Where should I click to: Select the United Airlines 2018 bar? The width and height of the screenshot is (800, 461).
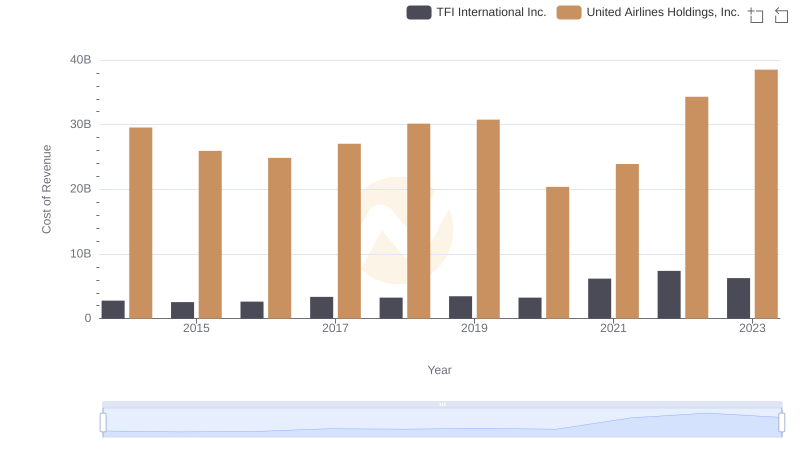(x=419, y=221)
